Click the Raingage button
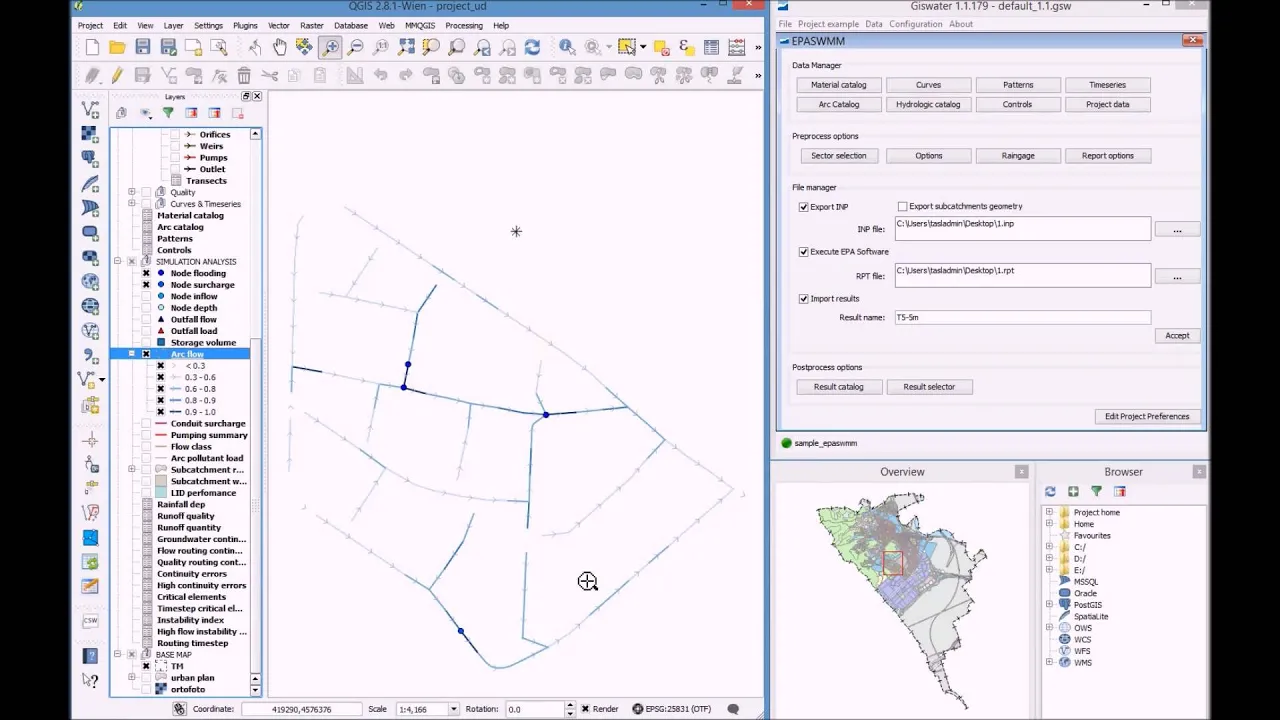The width and height of the screenshot is (1280, 720). point(1018,156)
